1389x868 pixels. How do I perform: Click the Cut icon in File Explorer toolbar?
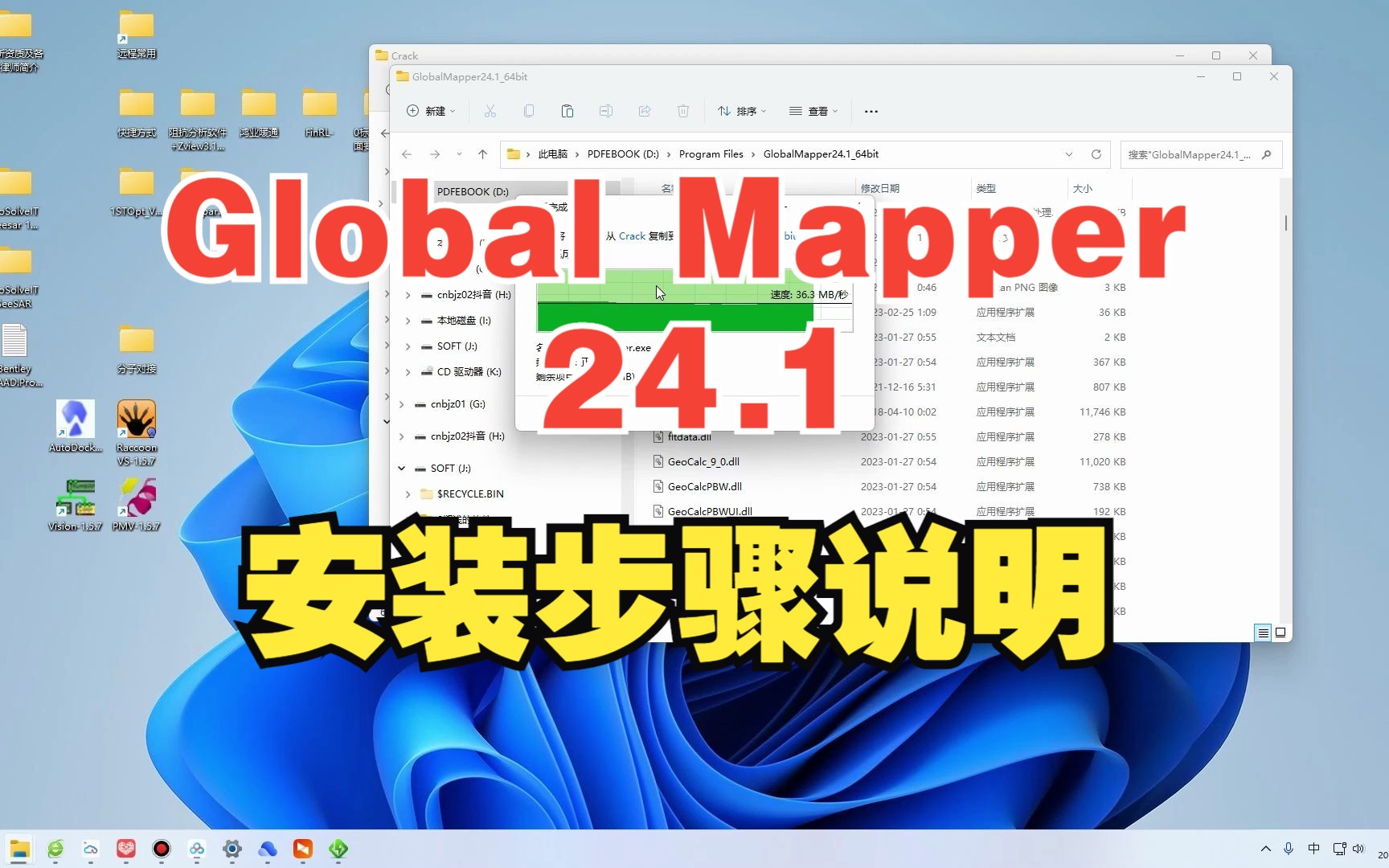click(x=490, y=111)
